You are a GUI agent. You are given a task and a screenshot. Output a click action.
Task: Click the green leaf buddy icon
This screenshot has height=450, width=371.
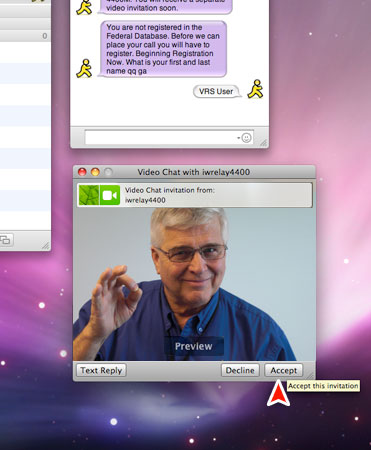(x=89, y=195)
